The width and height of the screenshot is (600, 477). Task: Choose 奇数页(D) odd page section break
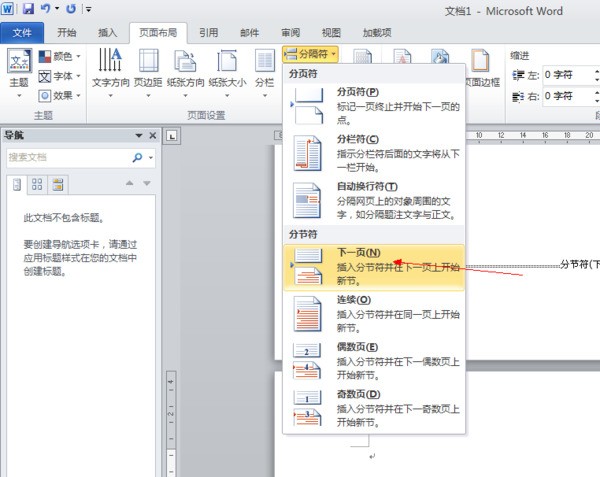374,408
